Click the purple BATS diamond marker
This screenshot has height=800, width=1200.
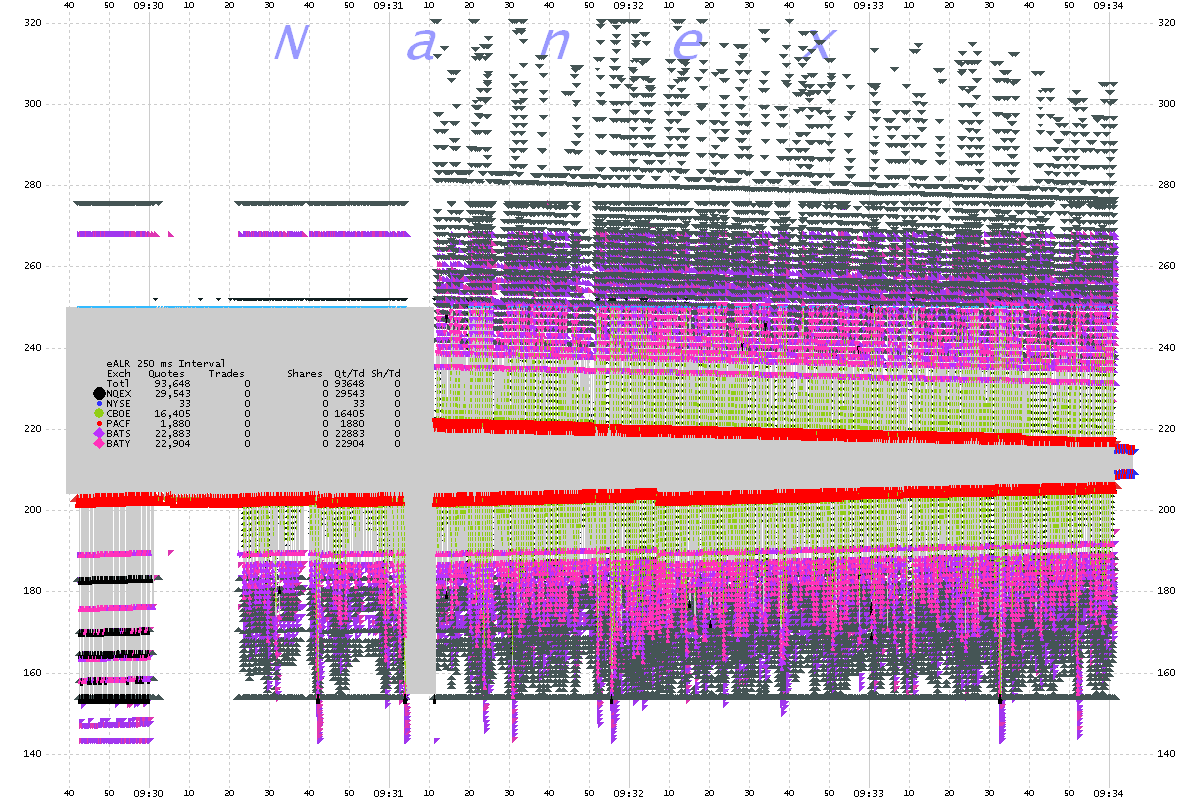tap(98, 433)
